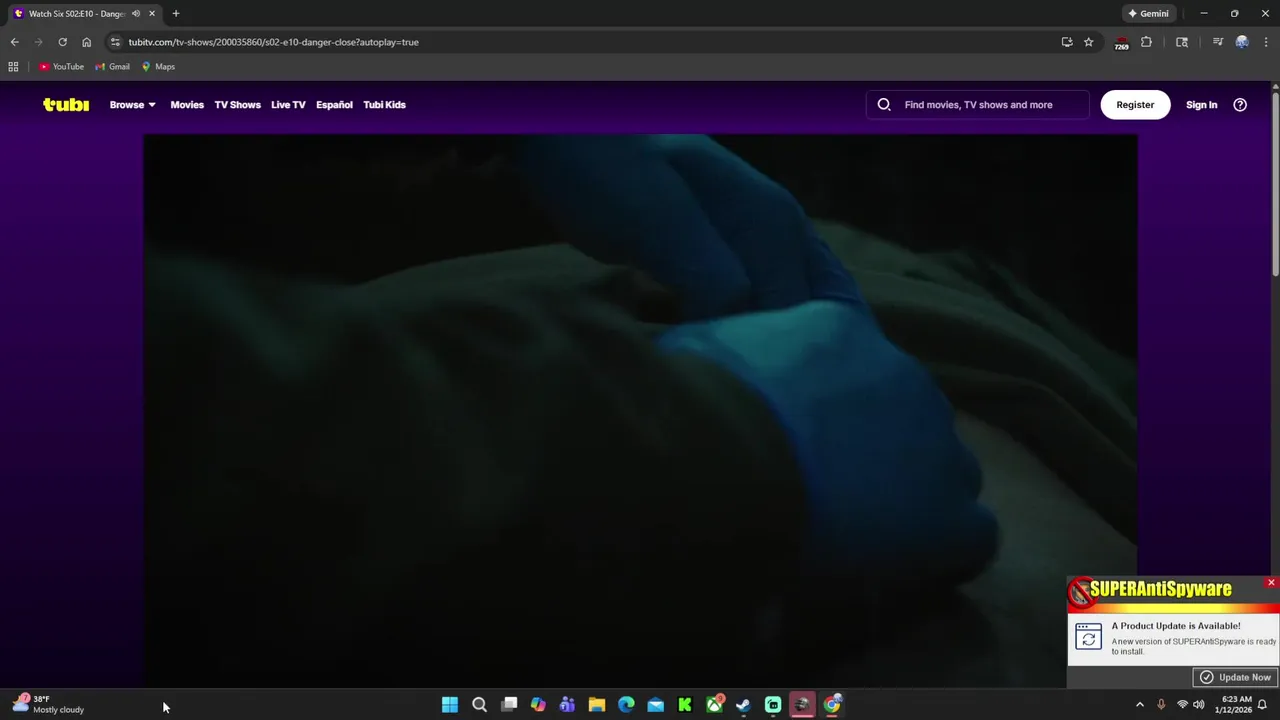Open File Explorer from taskbar

click(x=597, y=705)
